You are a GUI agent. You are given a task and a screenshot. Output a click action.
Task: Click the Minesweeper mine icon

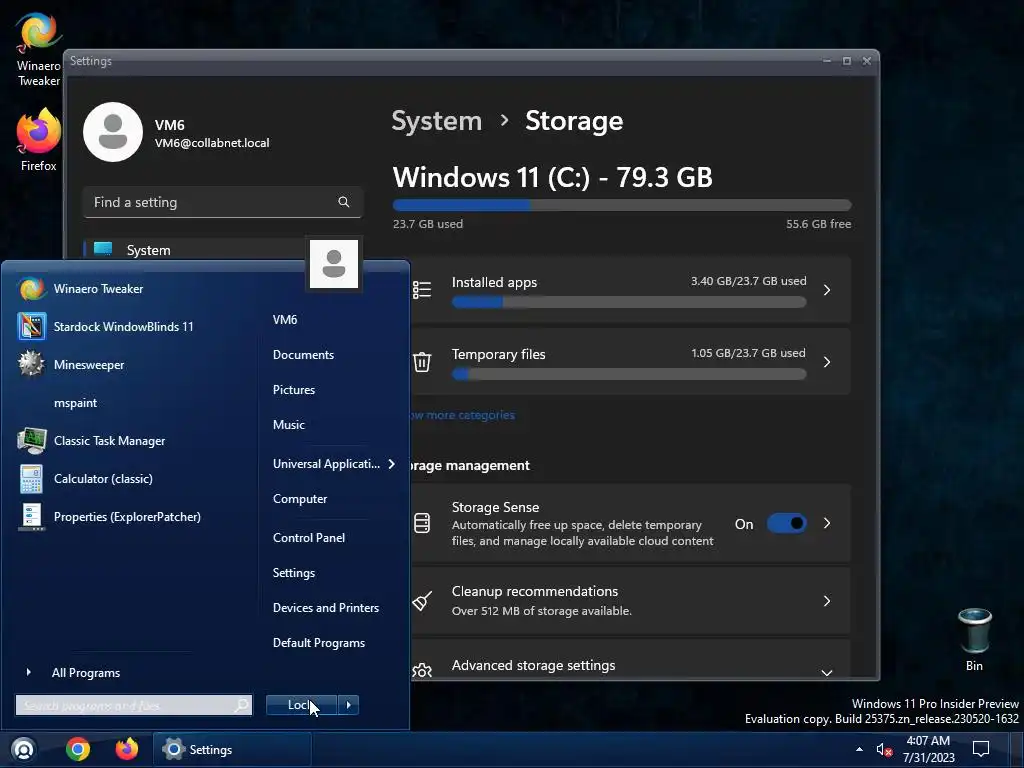[31, 364]
